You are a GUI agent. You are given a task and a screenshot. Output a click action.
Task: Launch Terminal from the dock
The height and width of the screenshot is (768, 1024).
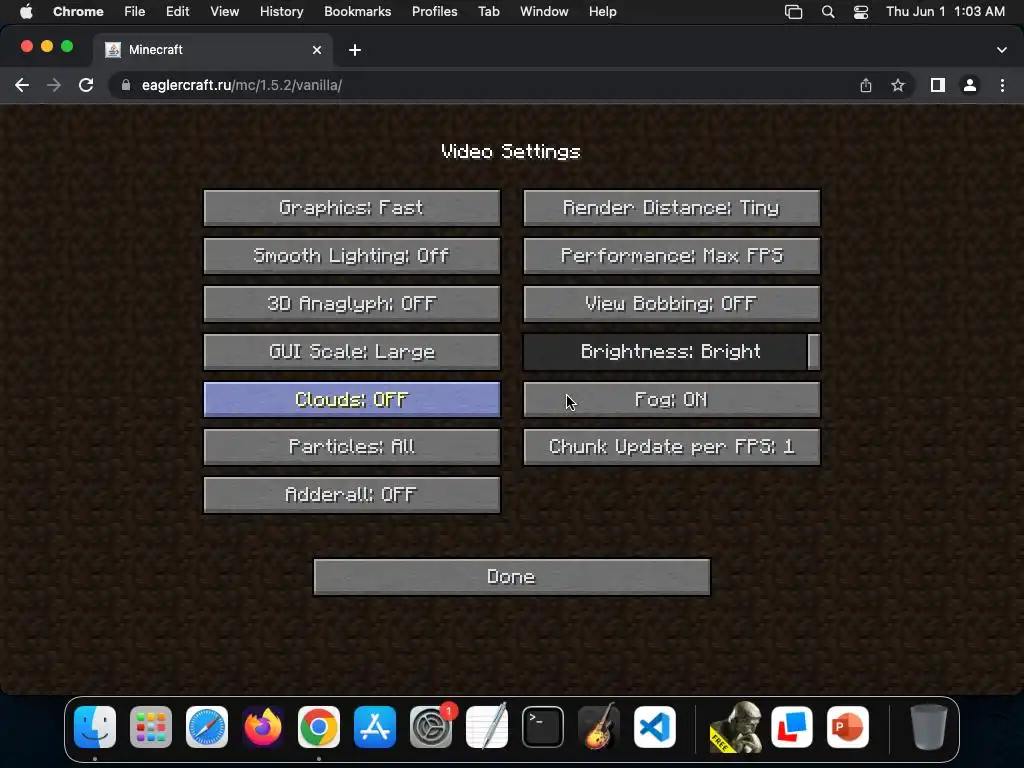pyautogui.click(x=543, y=727)
